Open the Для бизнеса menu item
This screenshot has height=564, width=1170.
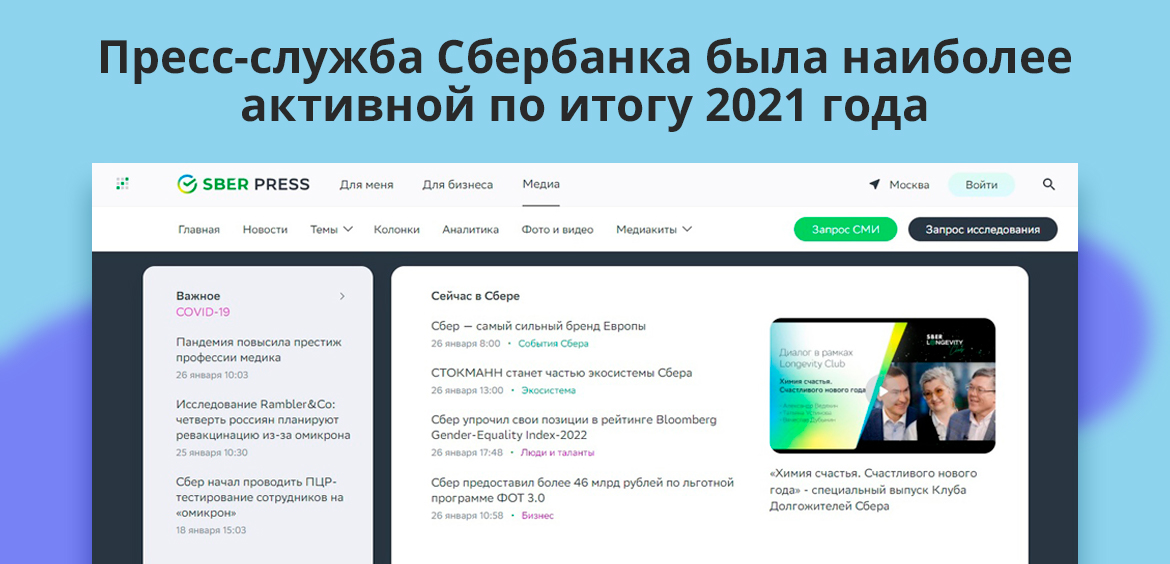[457, 184]
